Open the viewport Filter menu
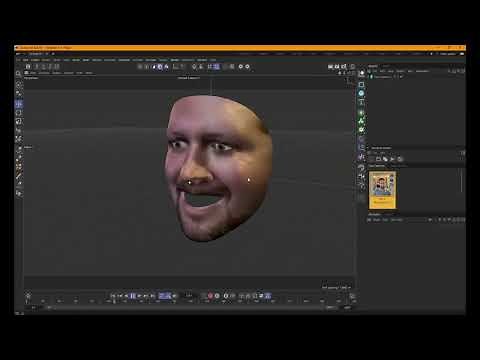Viewport: 480px width, 360px height. [x=80, y=73]
